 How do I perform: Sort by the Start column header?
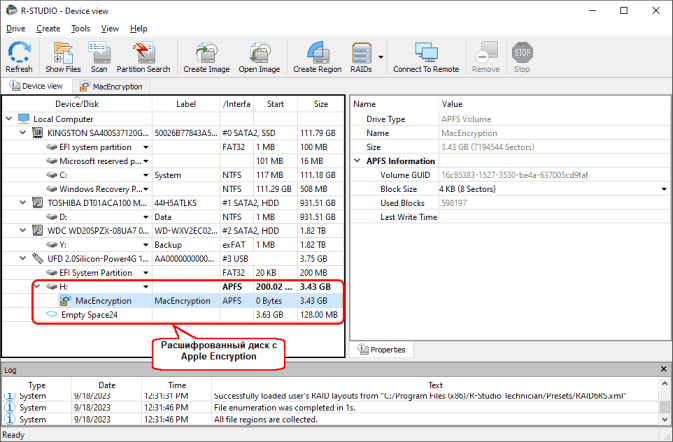coord(276,104)
